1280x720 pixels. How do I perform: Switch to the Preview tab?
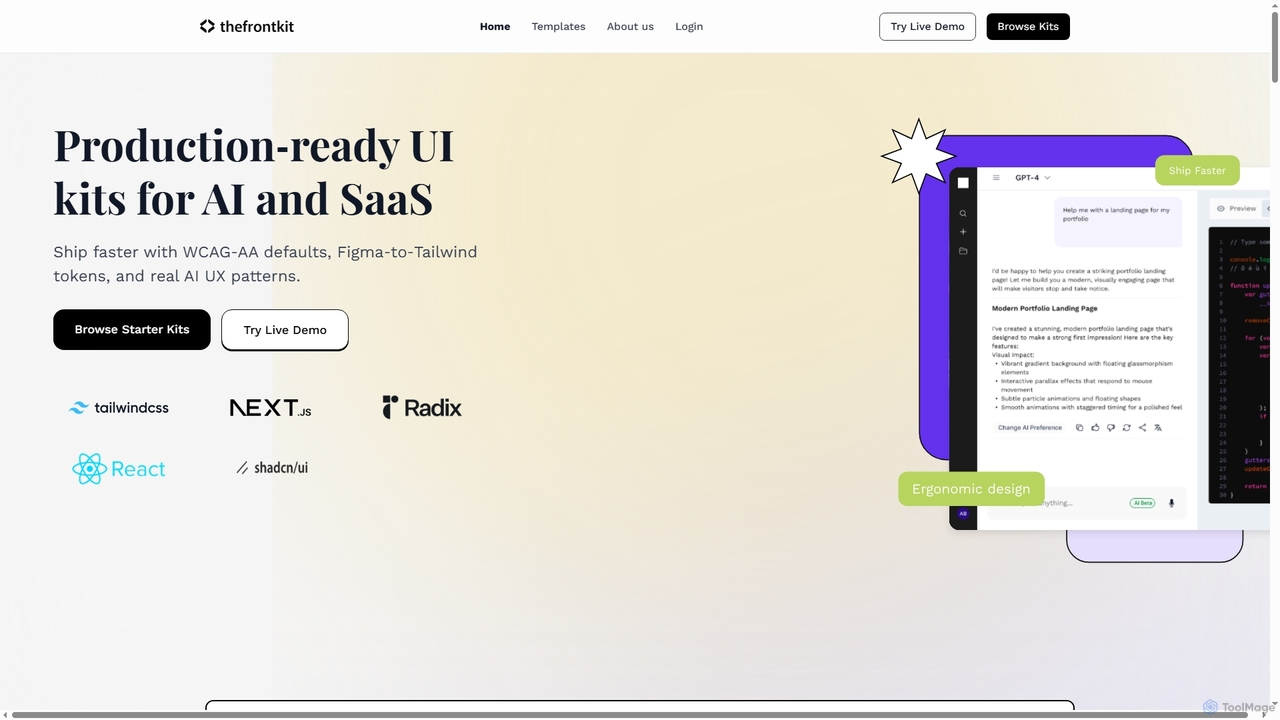coord(1237,208)
